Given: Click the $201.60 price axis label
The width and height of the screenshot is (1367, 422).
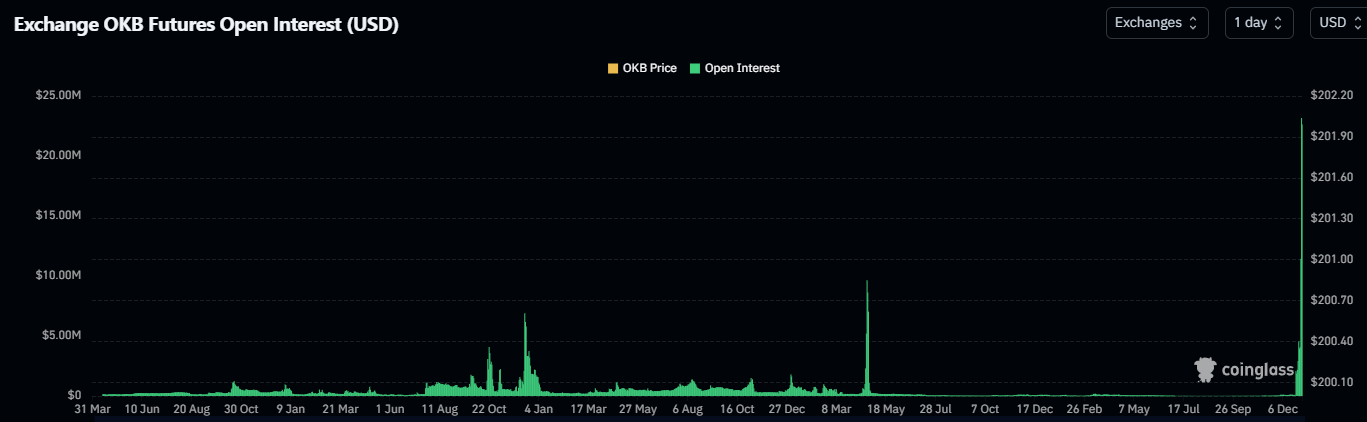Looking at the screenshot, I should [x=1331, y=177].
